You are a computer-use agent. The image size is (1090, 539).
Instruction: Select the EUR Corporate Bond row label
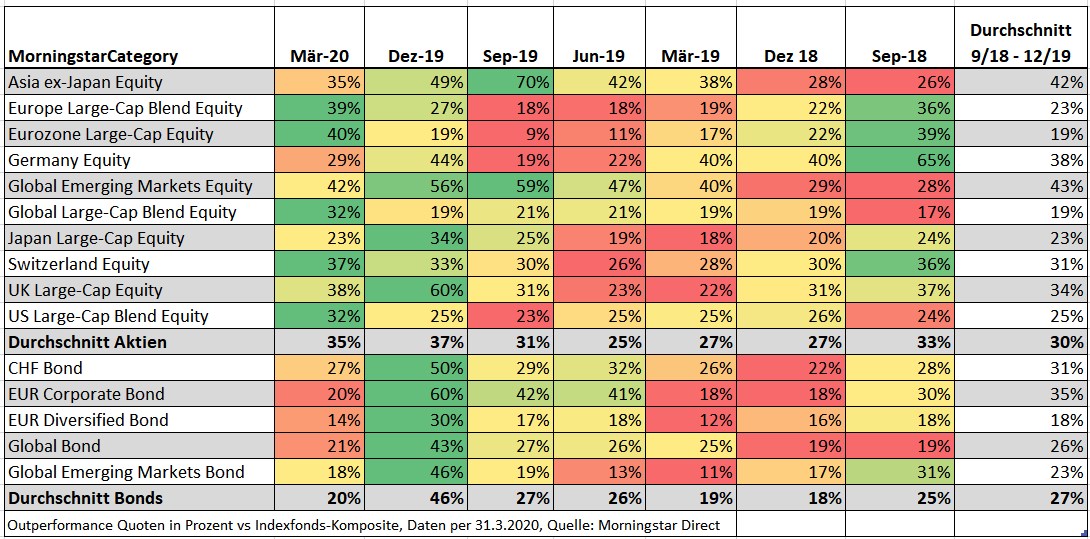(x=86, y=394)
